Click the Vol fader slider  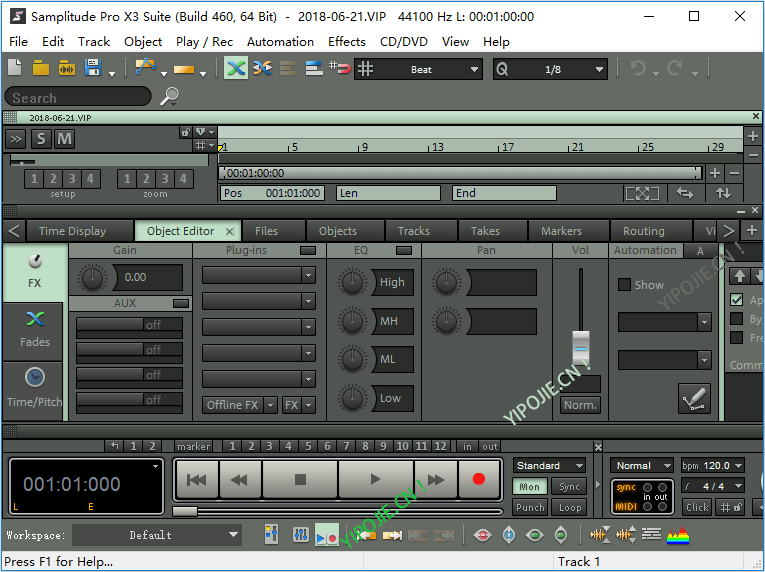point(581,345)
